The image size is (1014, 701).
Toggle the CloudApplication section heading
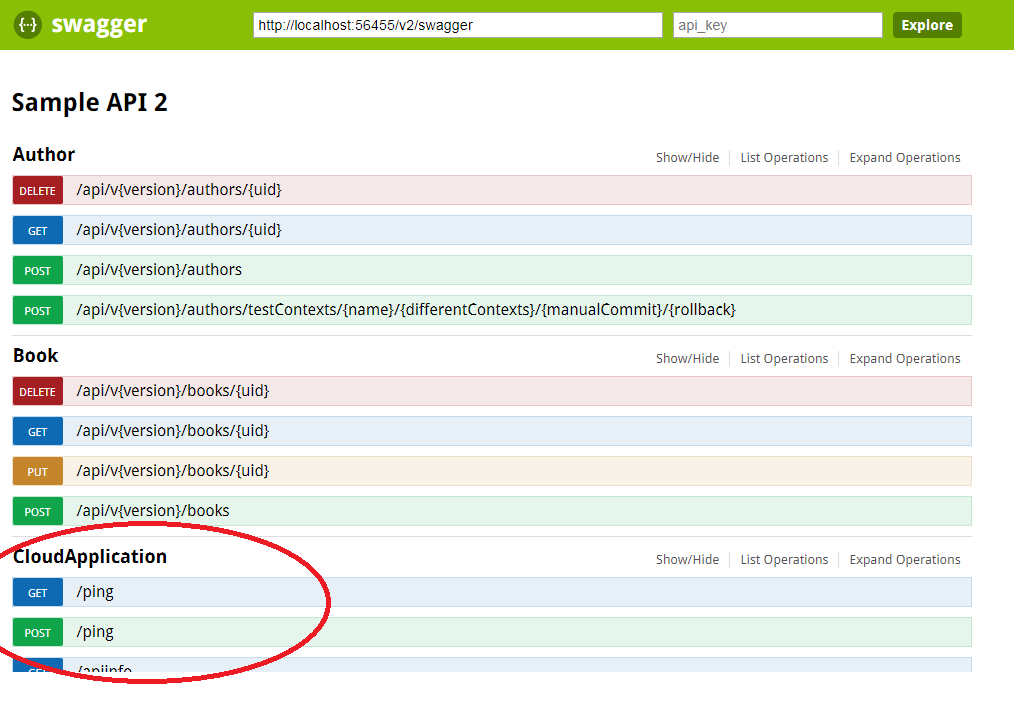pyautogui.click(x=90, y=557)
